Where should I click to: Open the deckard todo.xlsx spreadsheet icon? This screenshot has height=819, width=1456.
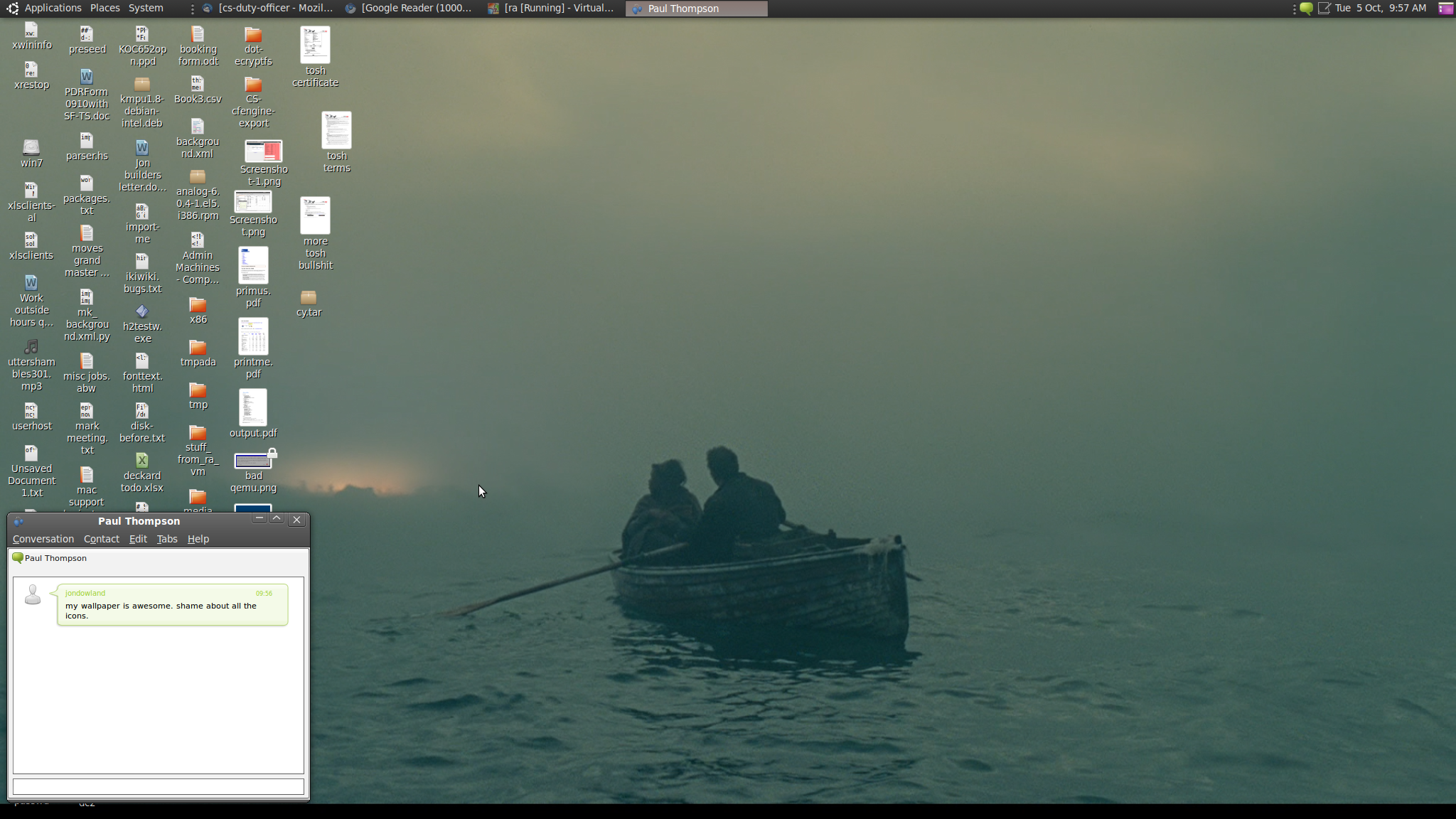tap(142, 461)
